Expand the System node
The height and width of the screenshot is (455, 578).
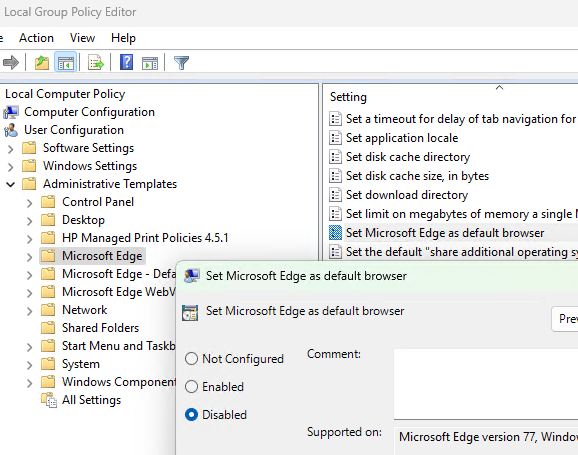[x=29, y=365]
